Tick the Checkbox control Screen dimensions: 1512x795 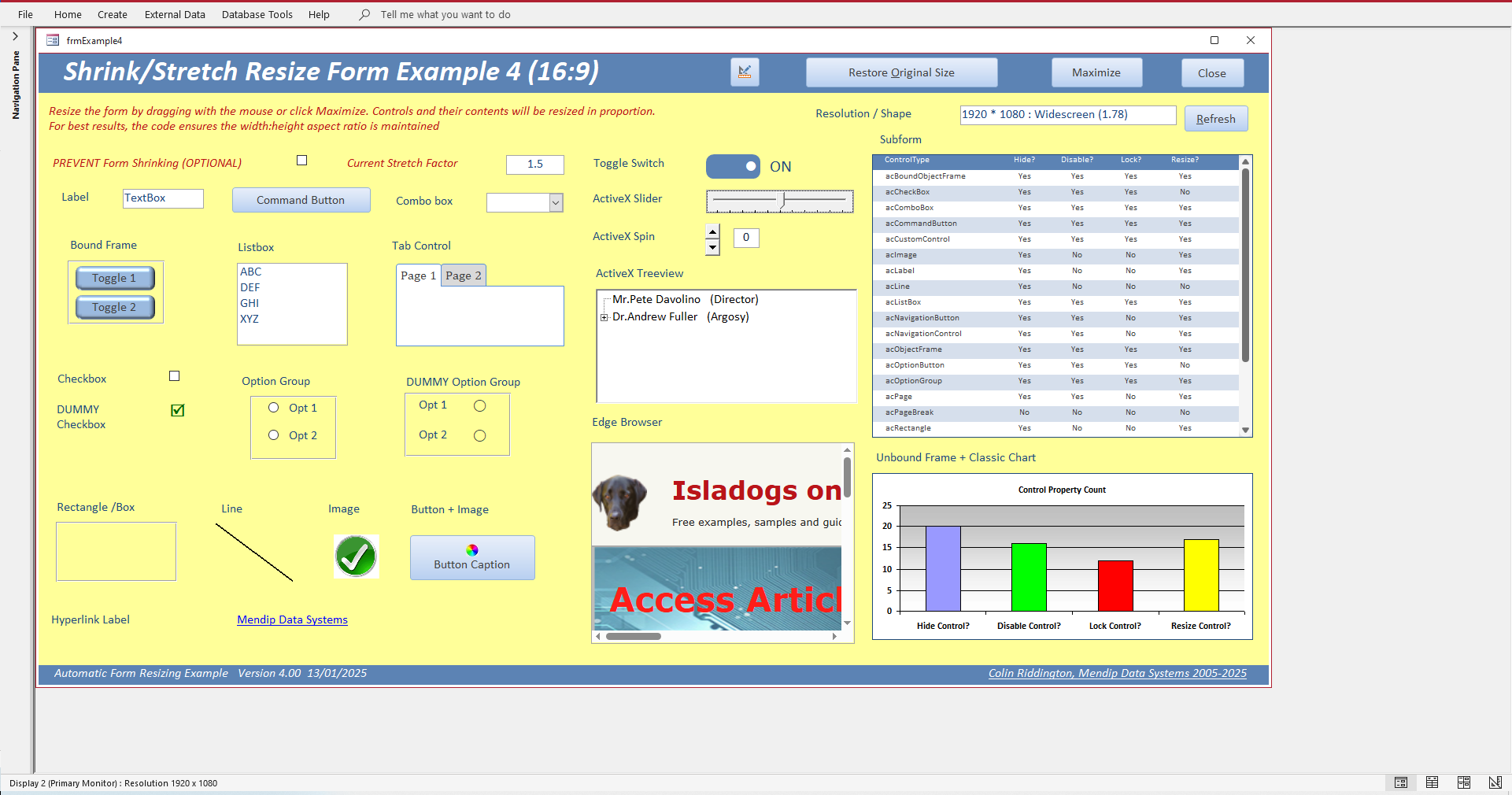click(175, 376)
